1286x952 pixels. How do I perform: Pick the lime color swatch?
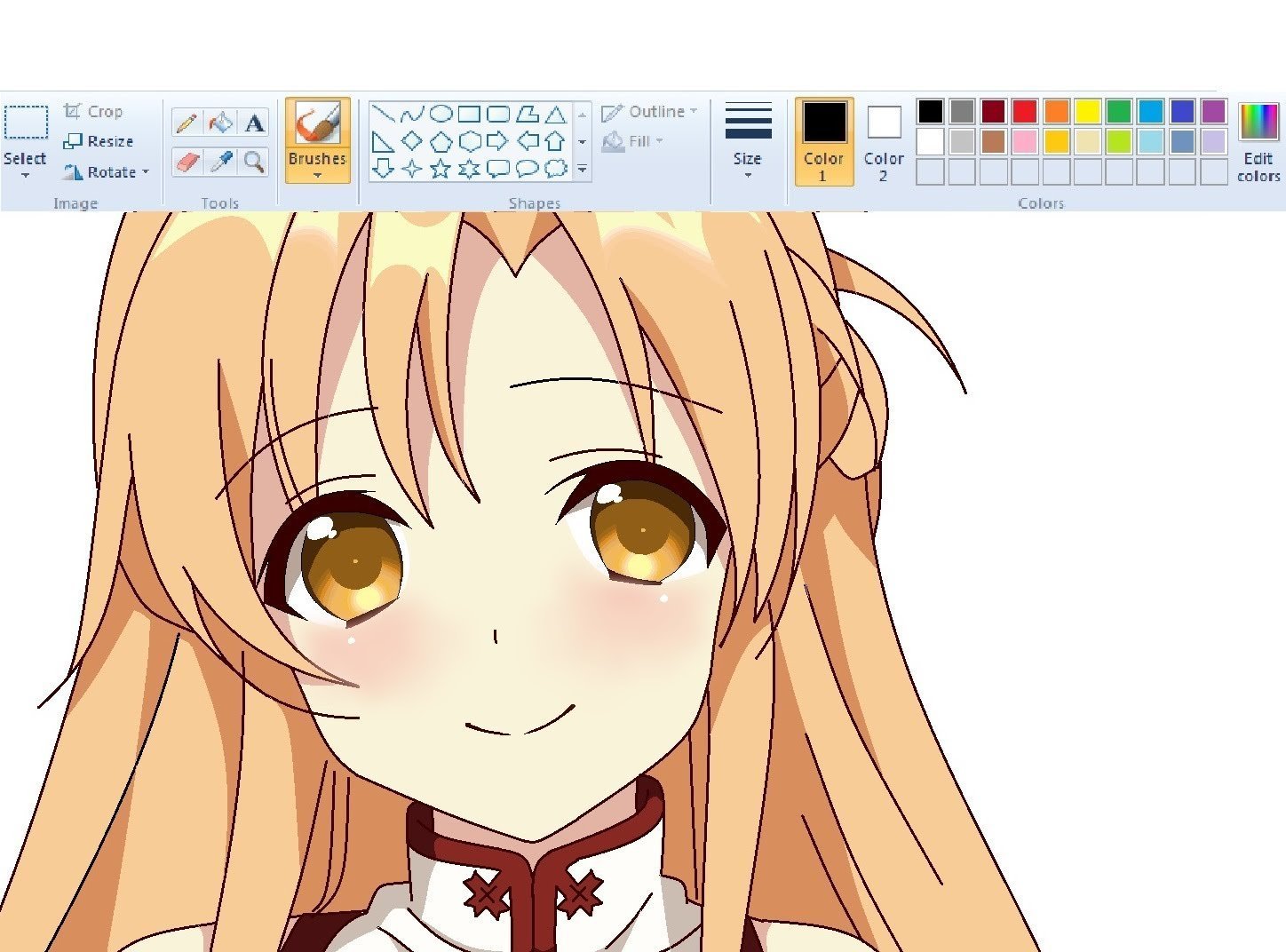(1119, 142)
